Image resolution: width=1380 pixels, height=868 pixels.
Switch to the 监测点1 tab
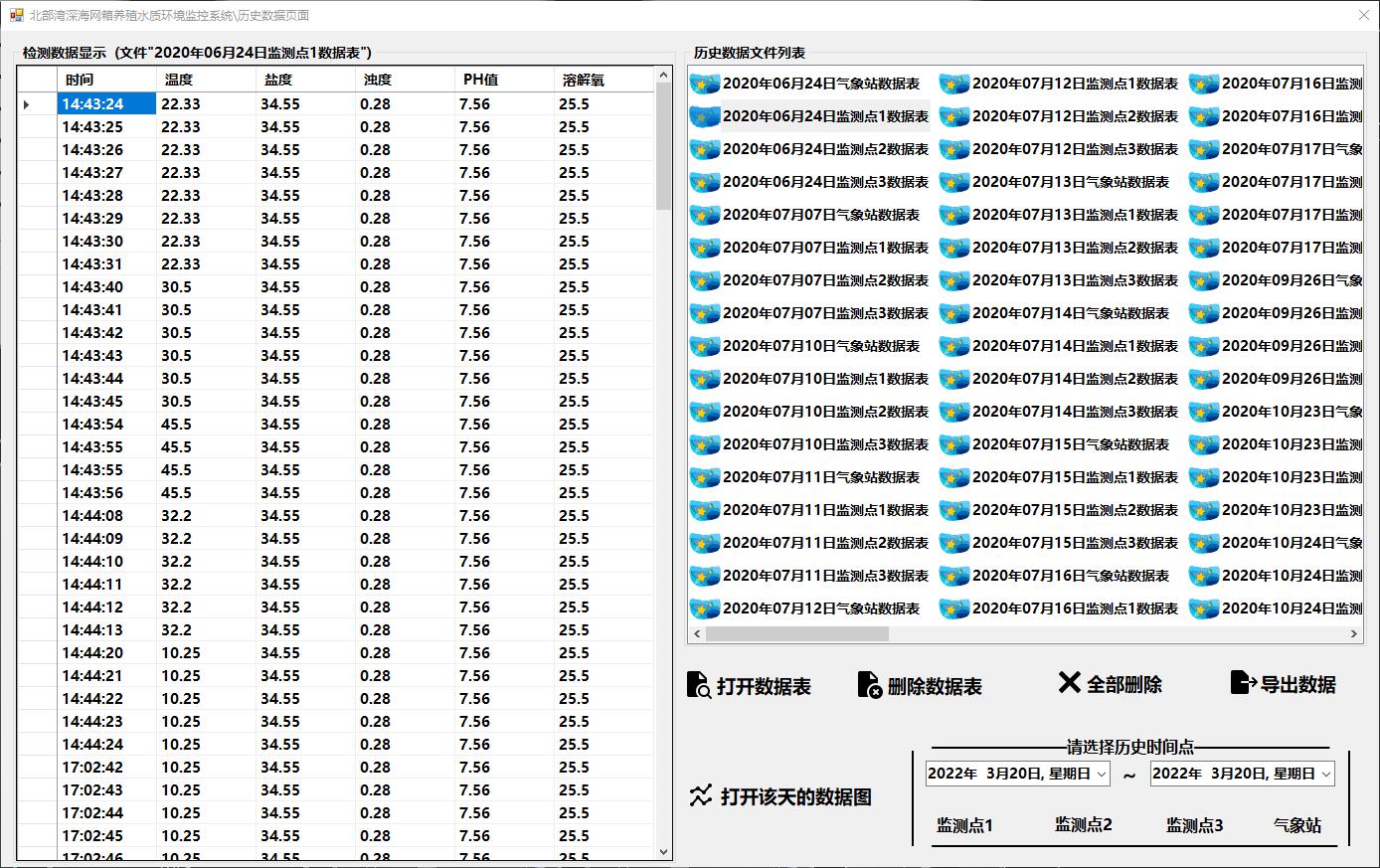point(964,825)
